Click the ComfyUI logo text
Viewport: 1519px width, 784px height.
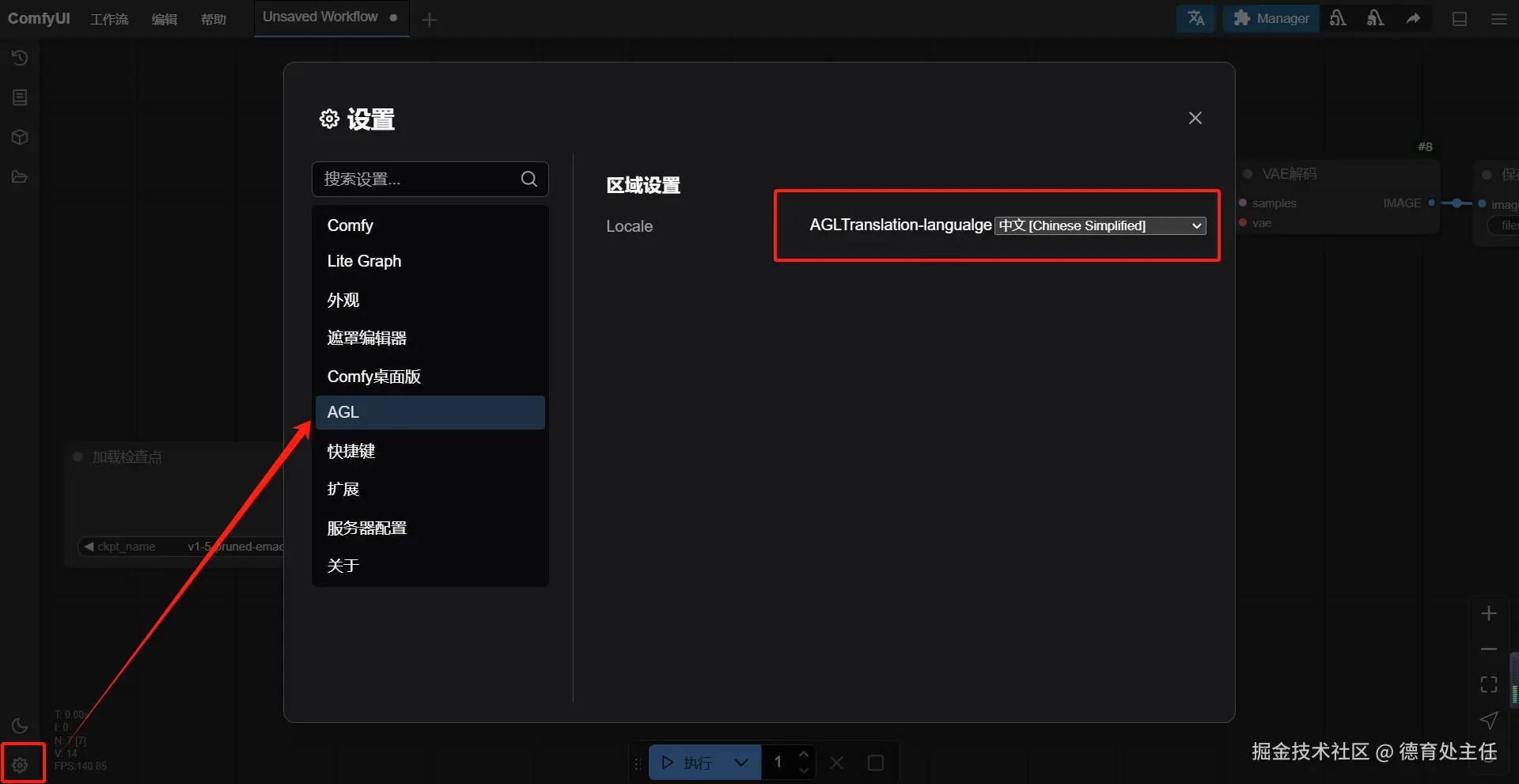click(39, 18)
